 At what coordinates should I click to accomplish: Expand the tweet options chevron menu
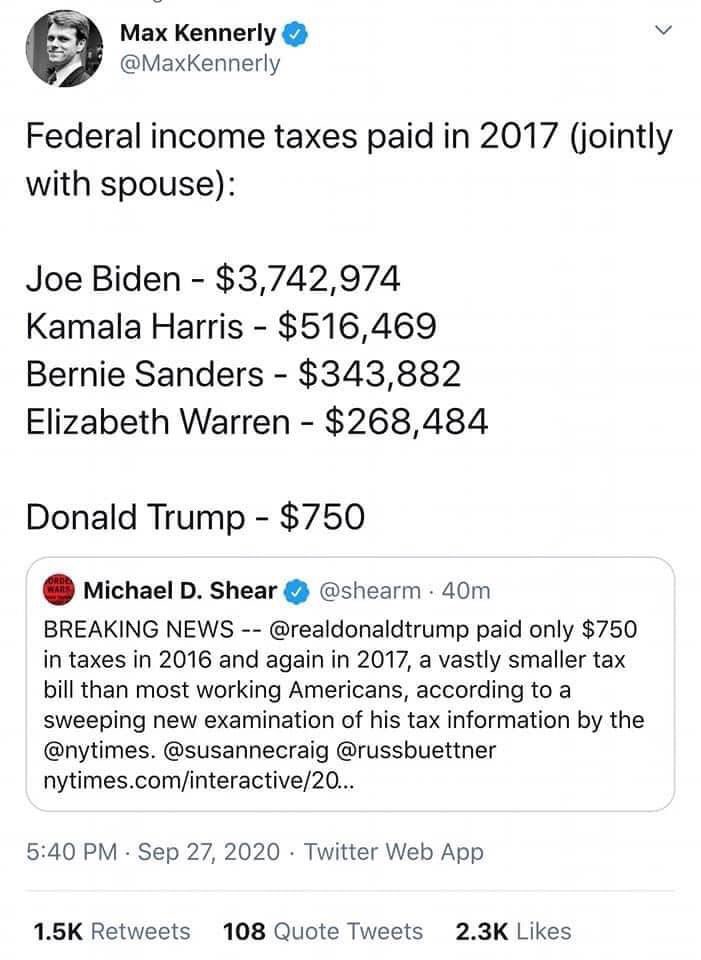click(x=663, y=30)
